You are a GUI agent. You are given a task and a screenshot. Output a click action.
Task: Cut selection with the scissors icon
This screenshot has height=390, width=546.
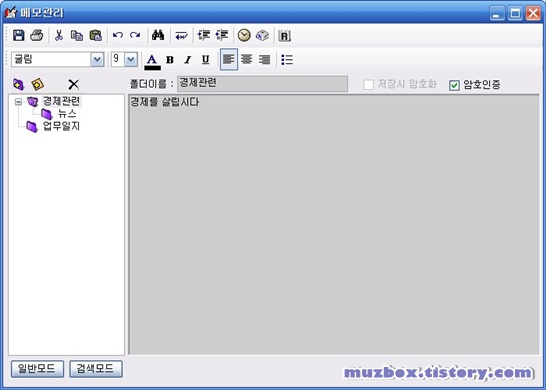[59, 36]
